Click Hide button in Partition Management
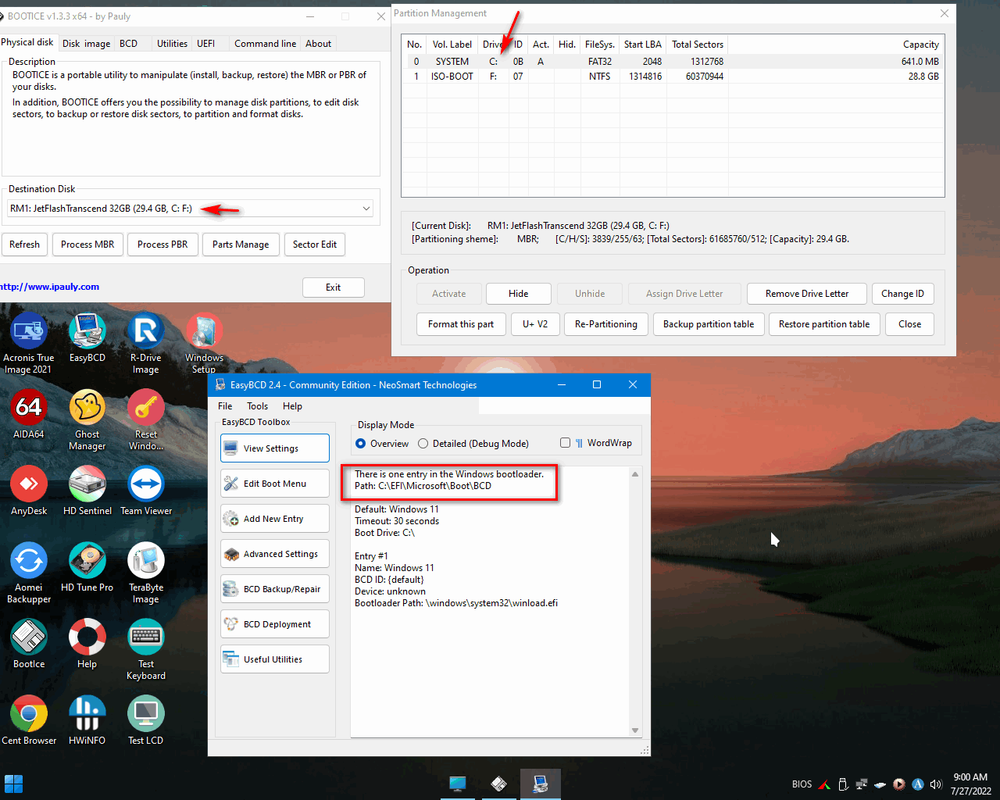 (518, 293)
